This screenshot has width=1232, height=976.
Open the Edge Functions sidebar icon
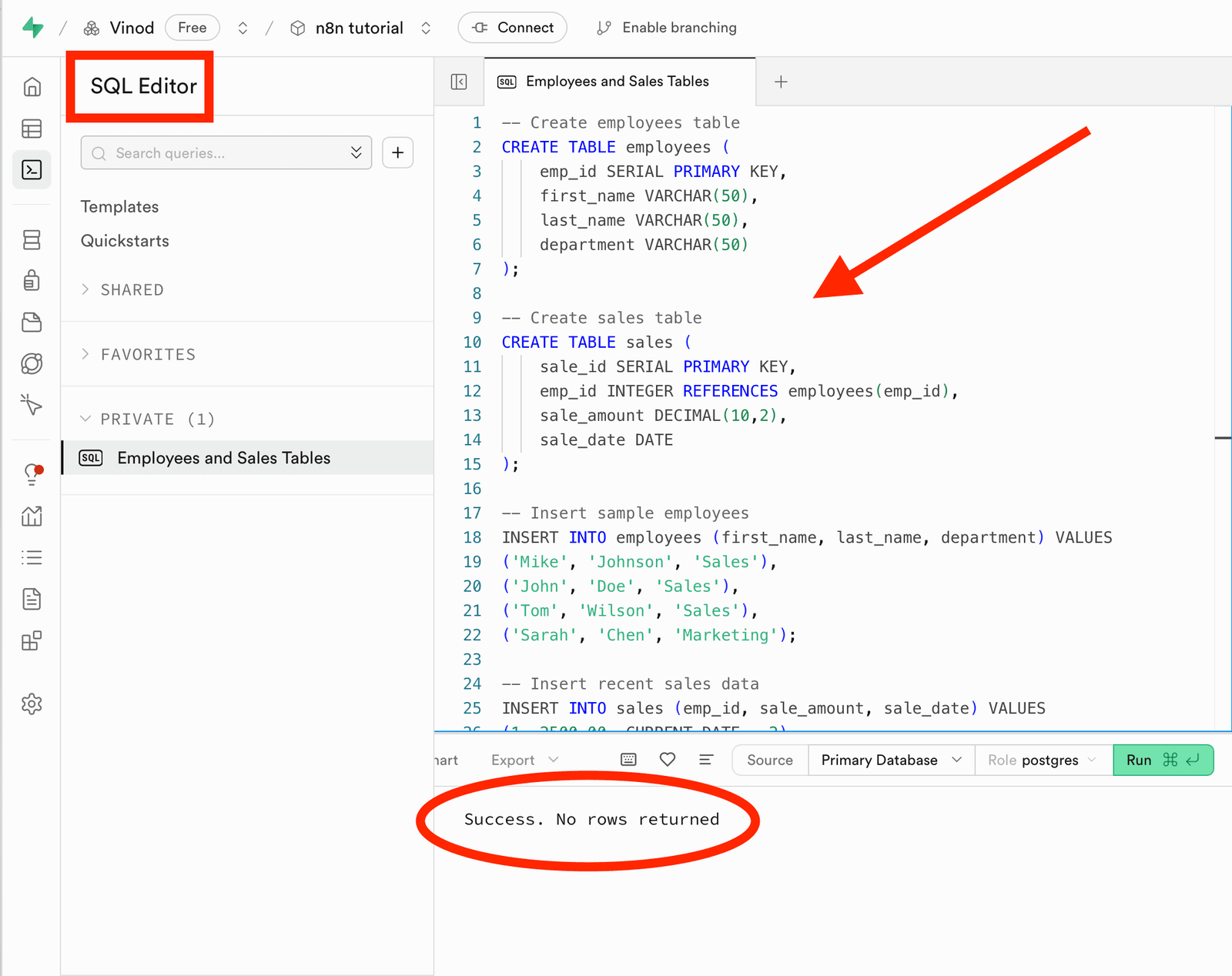tap(32, 363)
